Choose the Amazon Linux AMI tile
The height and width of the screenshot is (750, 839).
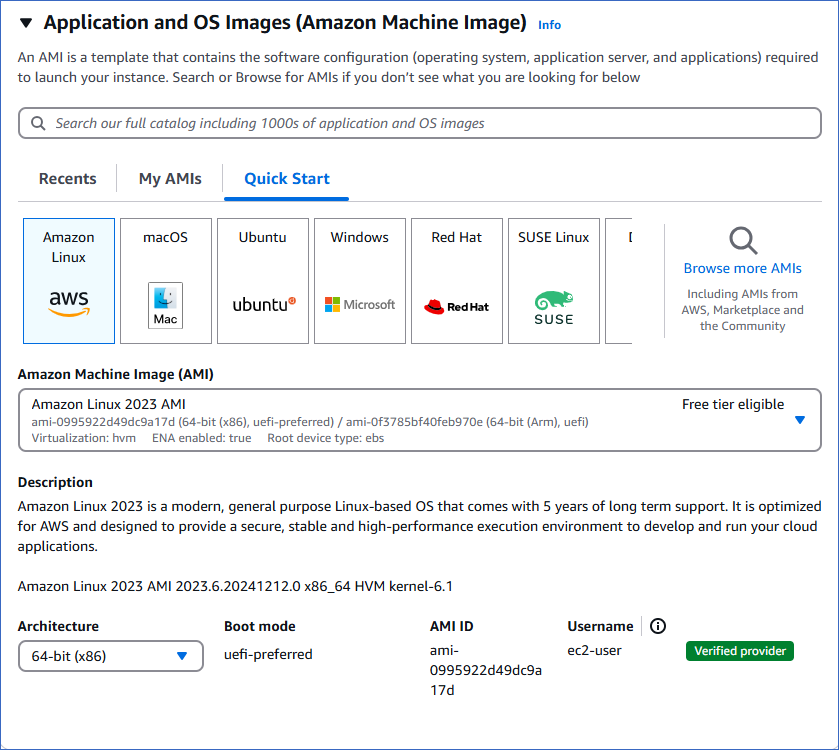coord(69,281)
